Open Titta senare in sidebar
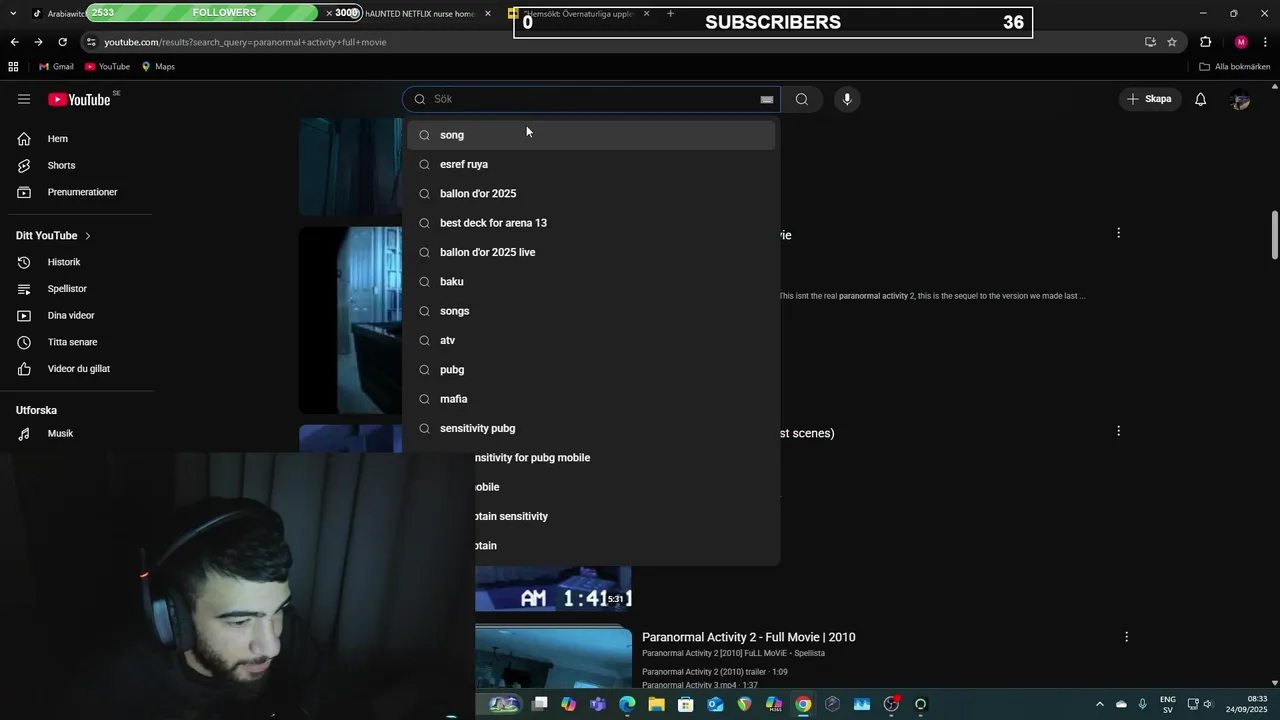The width and height of the screenshot is (1280, 720). 80,342
